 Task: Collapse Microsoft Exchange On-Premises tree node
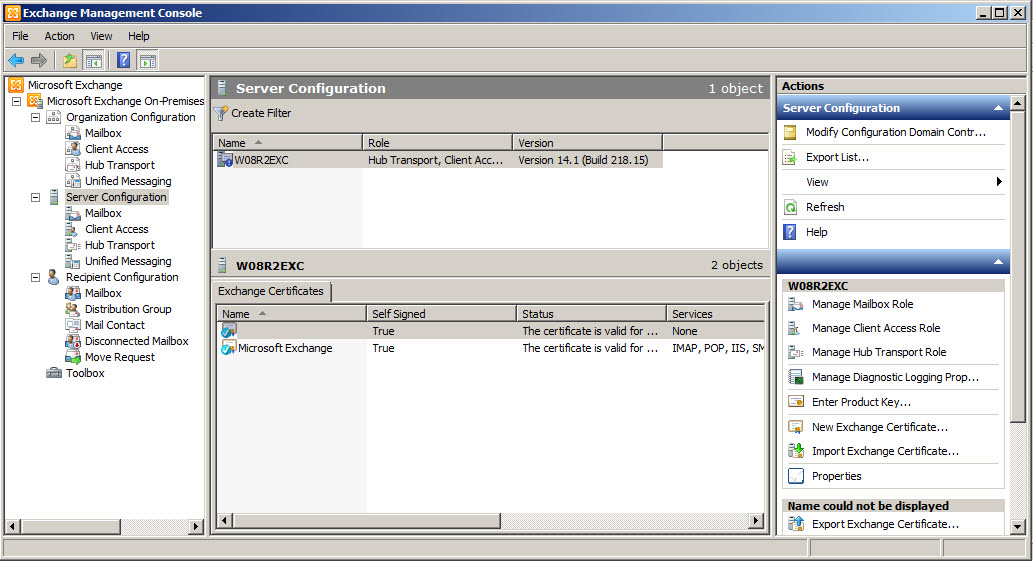tap(16, 101)
